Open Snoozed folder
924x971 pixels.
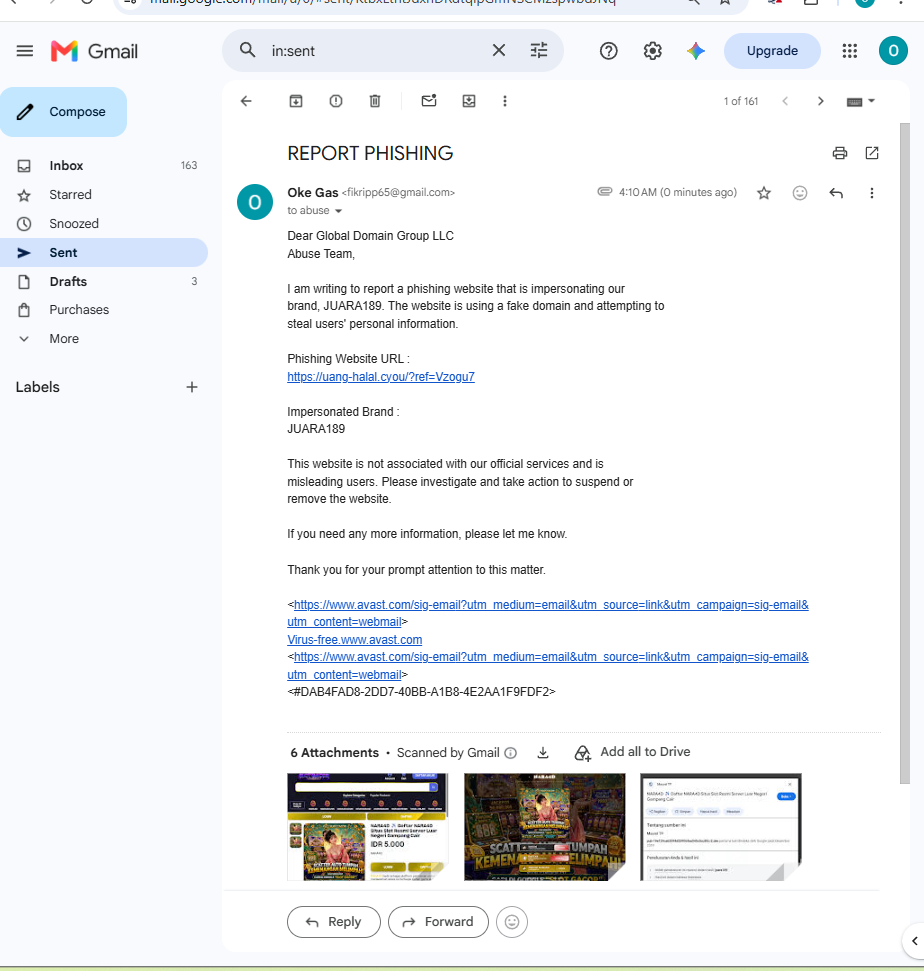click(x=104, y=224)
